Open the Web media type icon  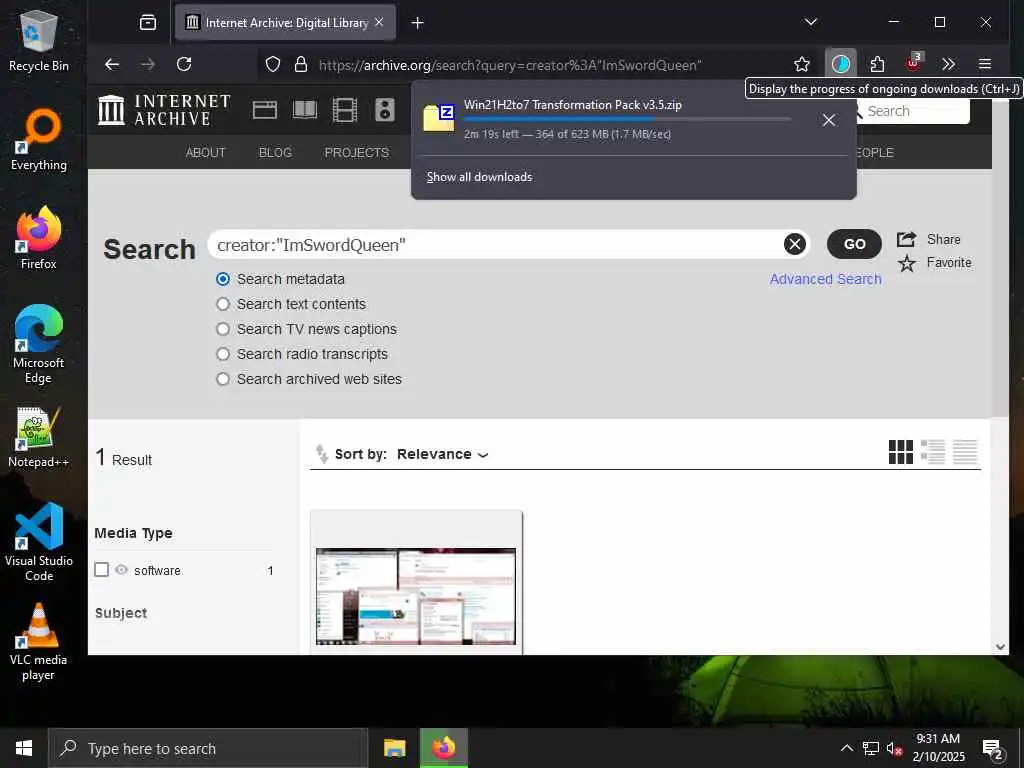point(264,110)
